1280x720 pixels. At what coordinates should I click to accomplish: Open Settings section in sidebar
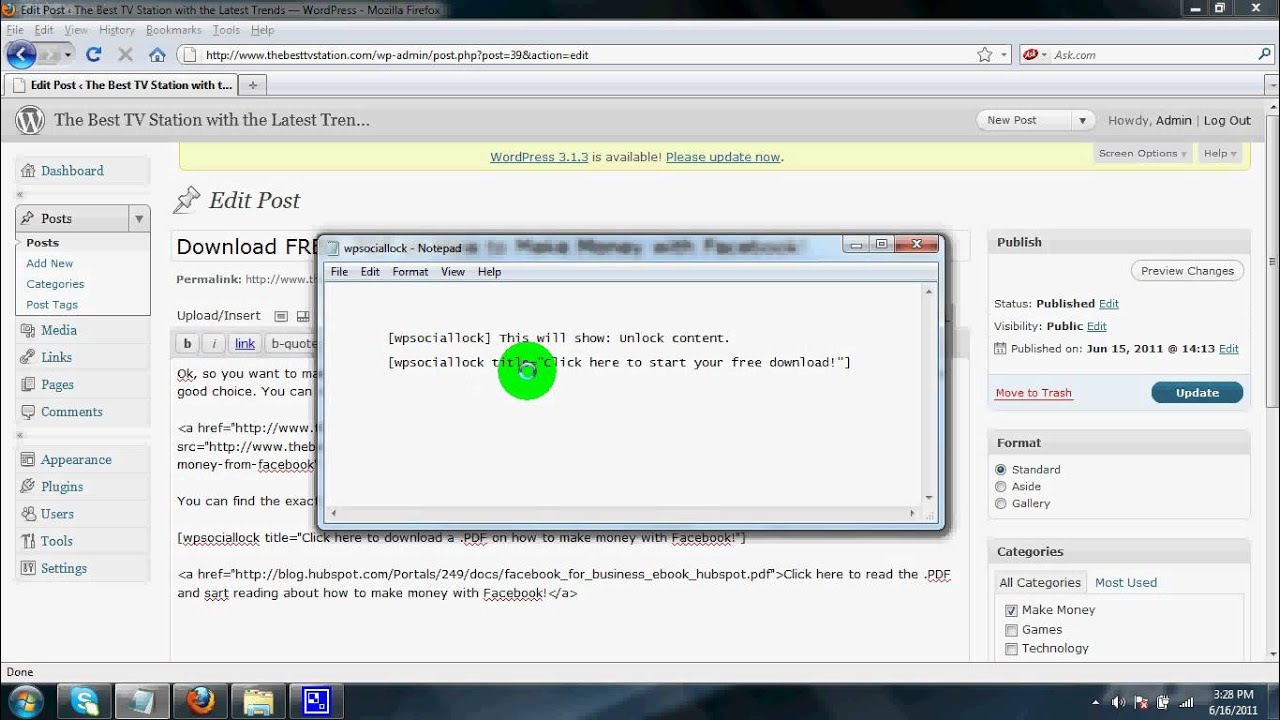click(x=64, y=568)
